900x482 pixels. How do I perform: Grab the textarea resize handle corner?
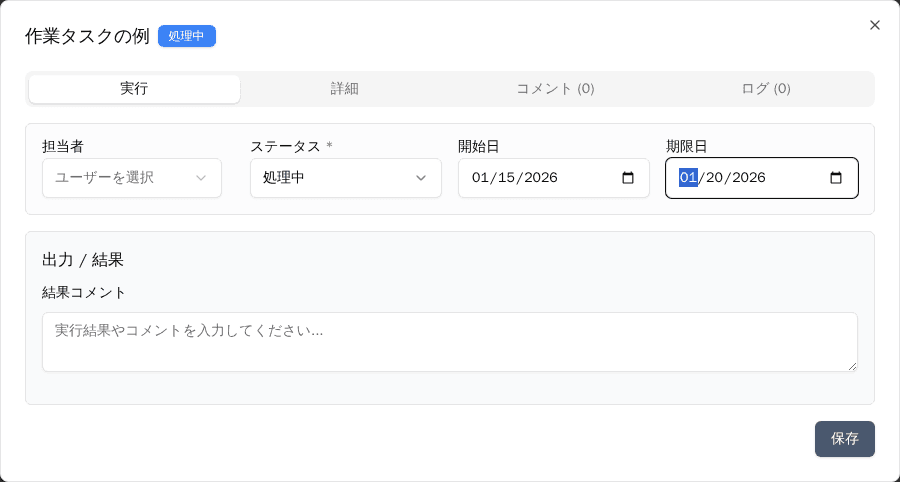tap(852, 366)
